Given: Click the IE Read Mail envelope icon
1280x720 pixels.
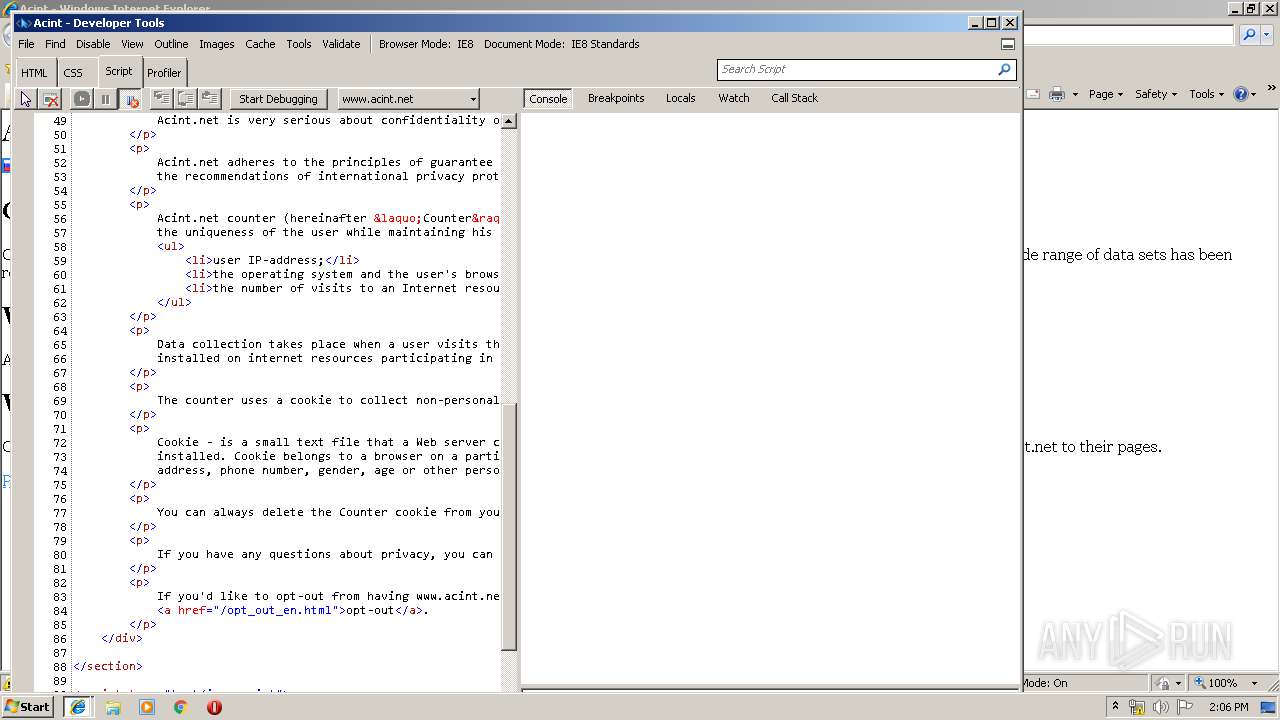Looking at the screenshot, I should (x=1033, y=94).
